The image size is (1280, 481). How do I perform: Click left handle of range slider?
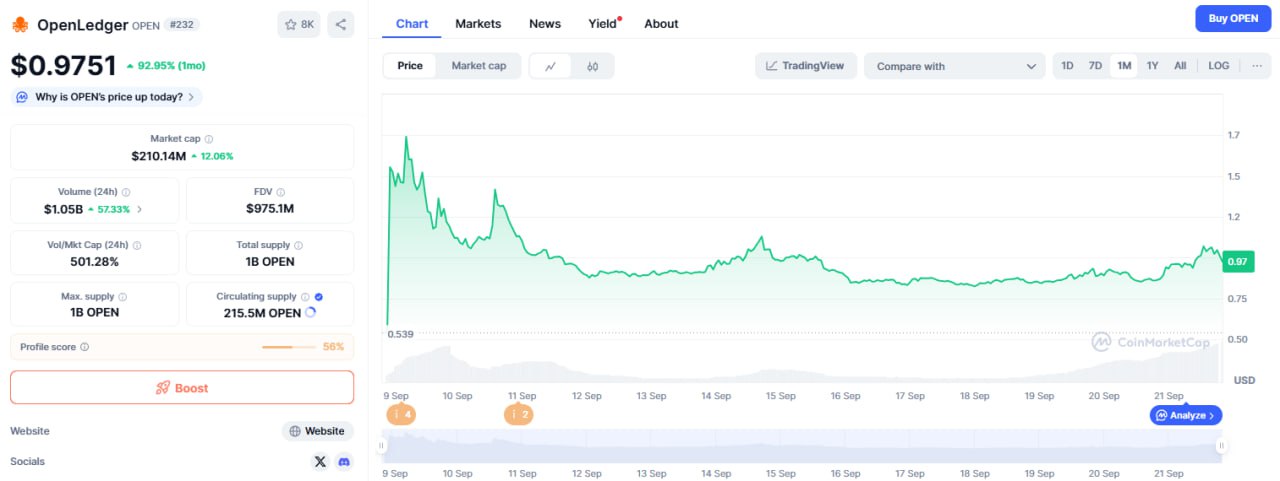(x=381, y=446)
